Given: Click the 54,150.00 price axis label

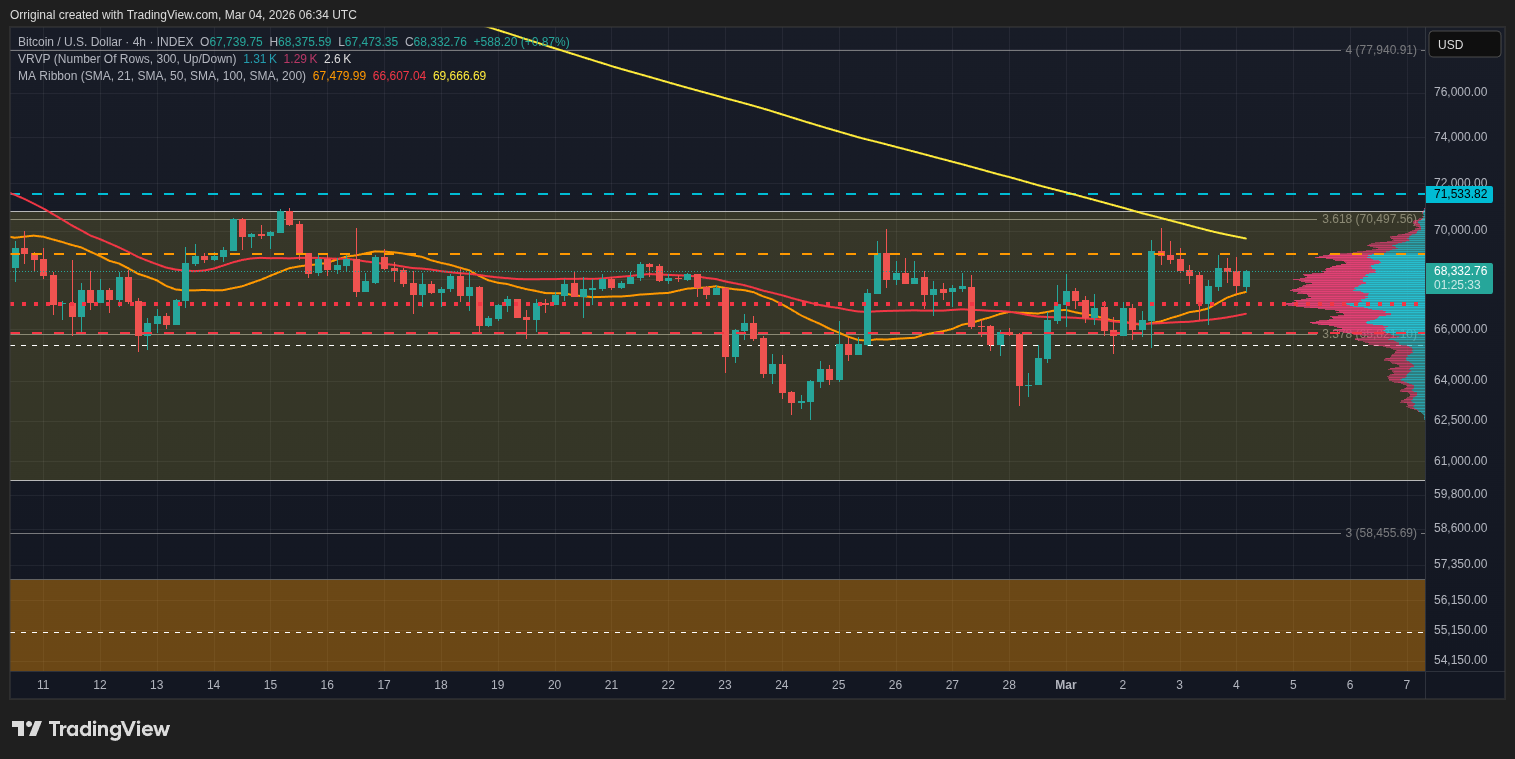Looking at the screenshot, I should [1460, 660].
